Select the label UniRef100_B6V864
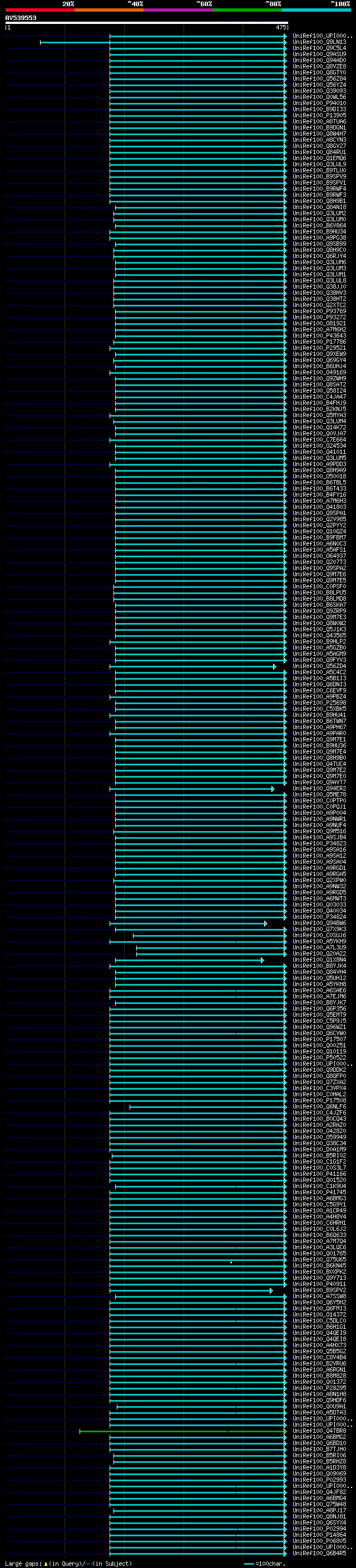The height and width of the screenshot is (1568, 356). click(x=319, y=225)
